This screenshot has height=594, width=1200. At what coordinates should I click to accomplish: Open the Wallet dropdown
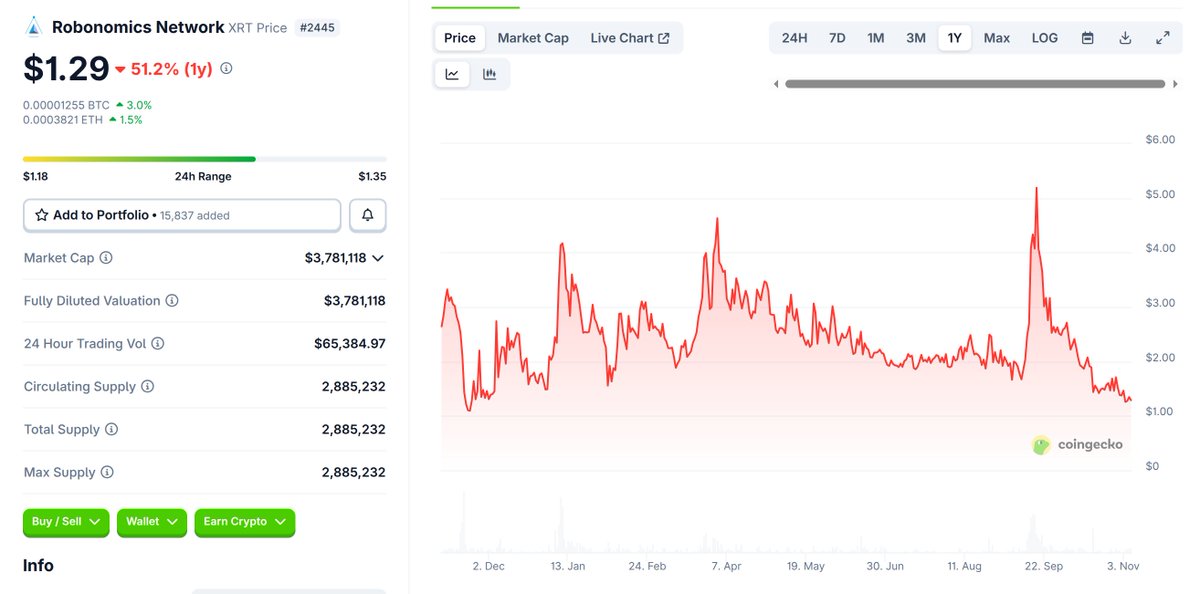151,522
